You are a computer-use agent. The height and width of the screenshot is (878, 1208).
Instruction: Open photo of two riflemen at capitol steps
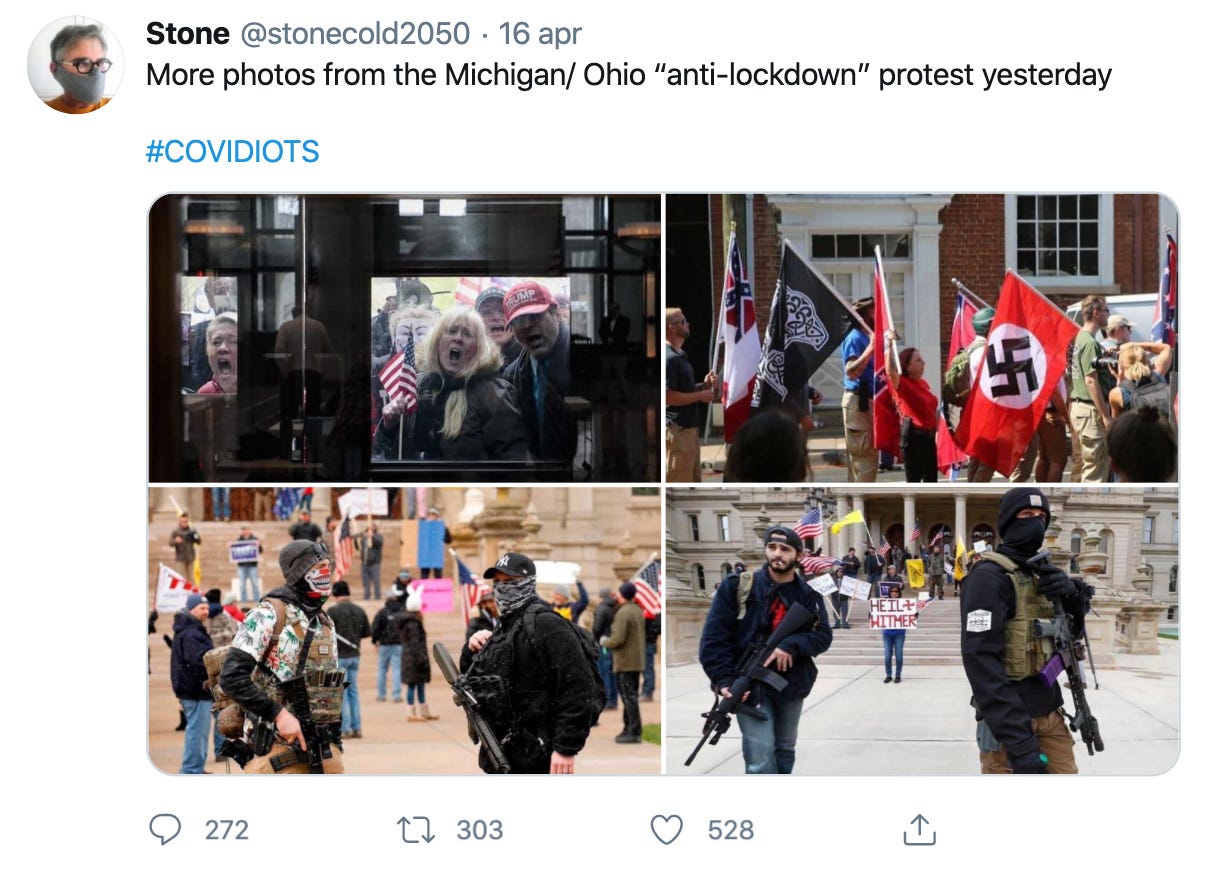(922, 631)
